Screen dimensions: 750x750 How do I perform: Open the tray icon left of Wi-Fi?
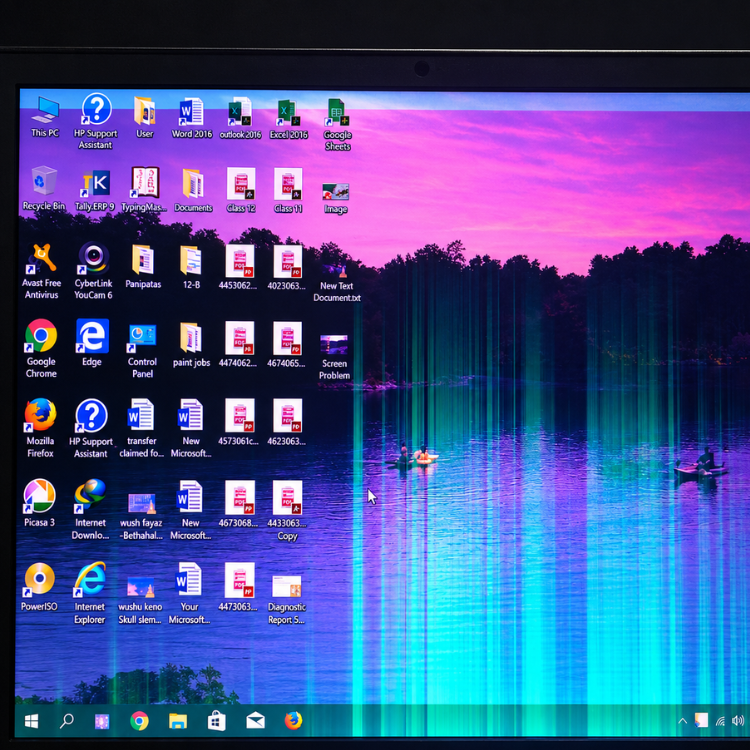pyautogui.click(x=702, y=720)
